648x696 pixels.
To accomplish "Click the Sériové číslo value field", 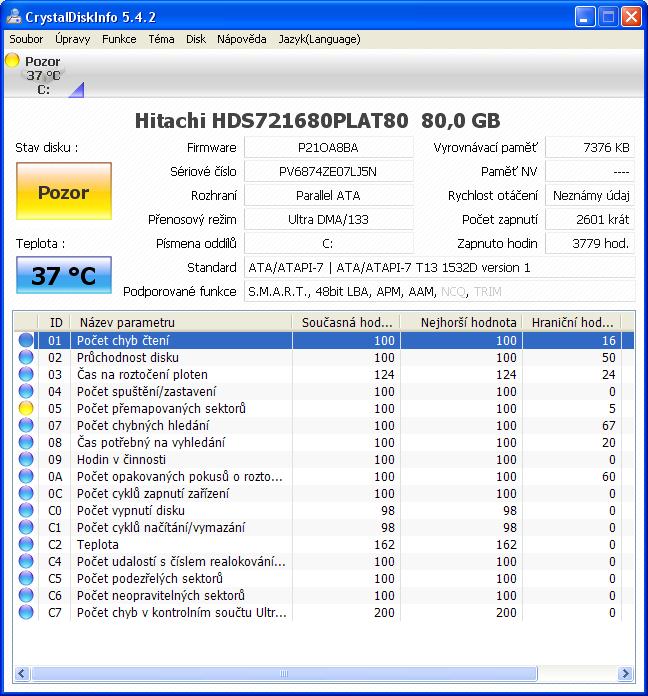I will pos(329,171).
